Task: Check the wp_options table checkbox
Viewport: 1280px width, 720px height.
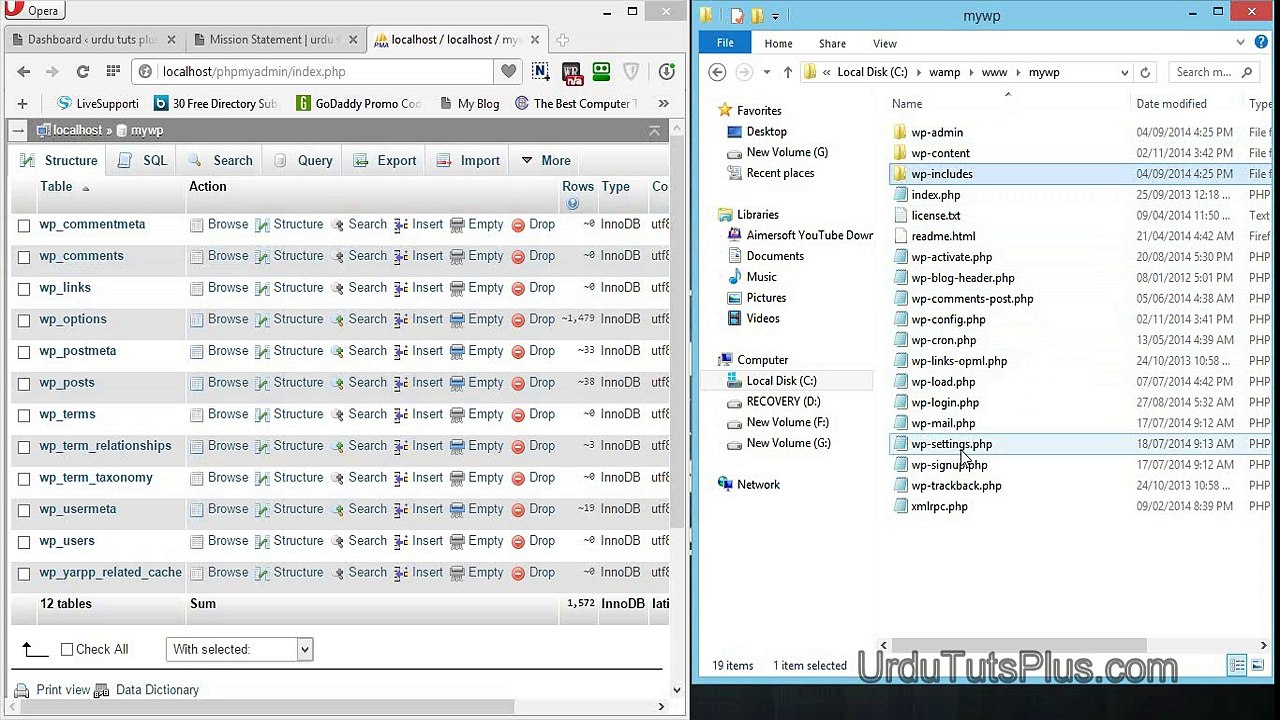Action: (x=24, y=320)
